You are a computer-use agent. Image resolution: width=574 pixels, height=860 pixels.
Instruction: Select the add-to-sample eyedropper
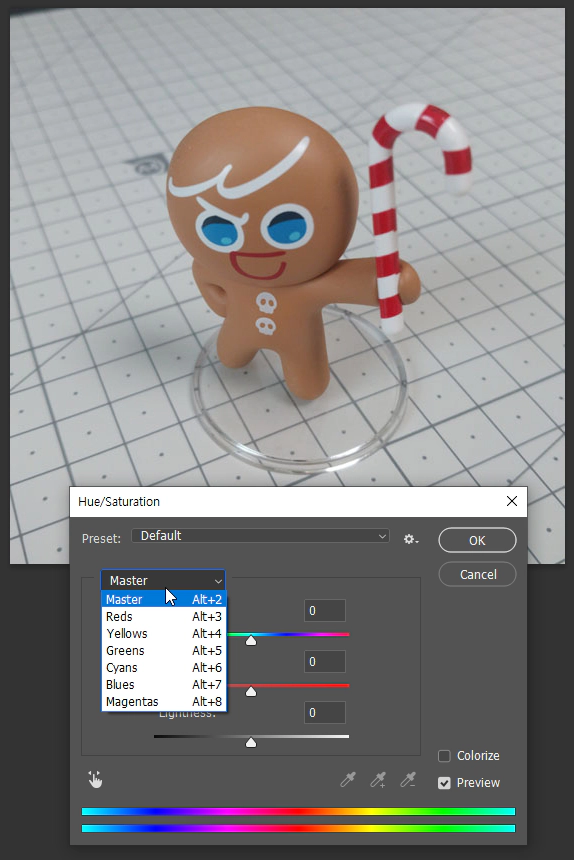tap(378, 779)
